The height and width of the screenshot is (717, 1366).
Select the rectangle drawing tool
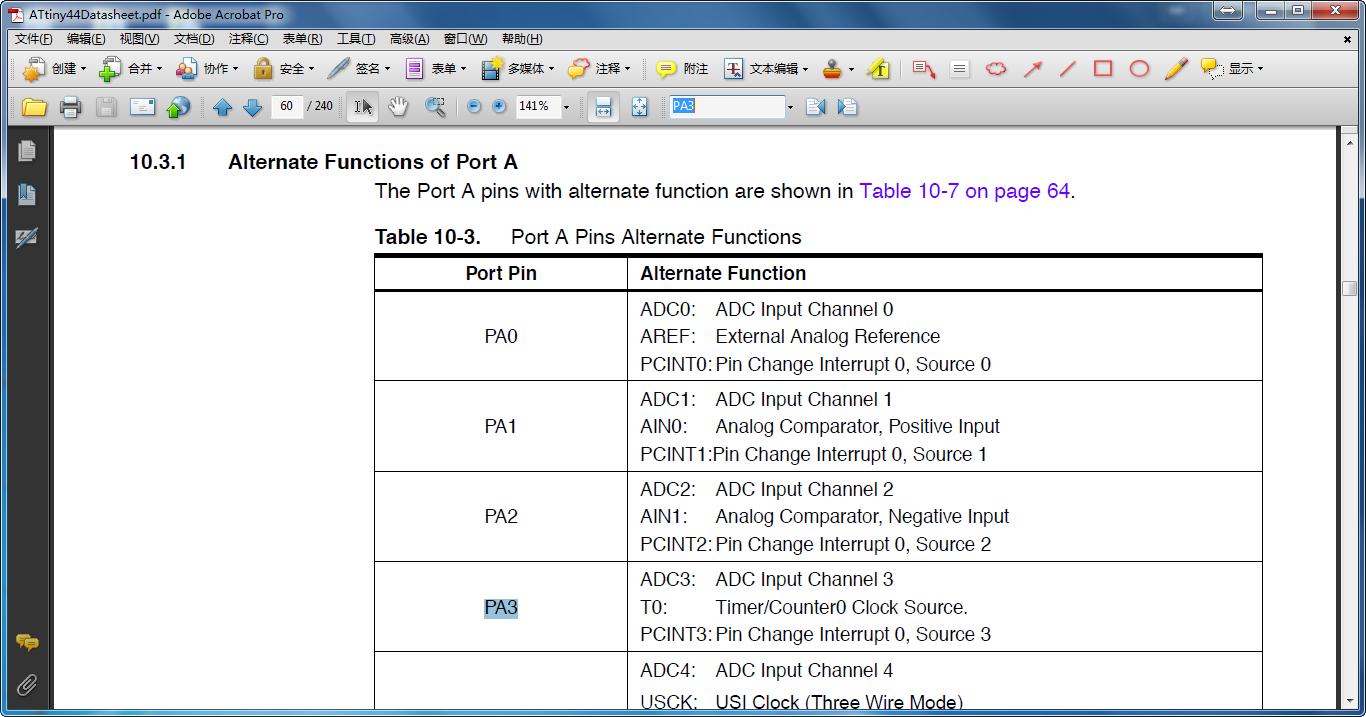pos(1103,69)
